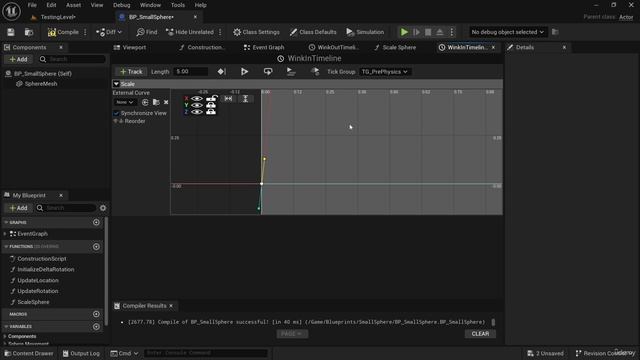Click the timeline Length field

pyautogui.click(x=190, y=71)
